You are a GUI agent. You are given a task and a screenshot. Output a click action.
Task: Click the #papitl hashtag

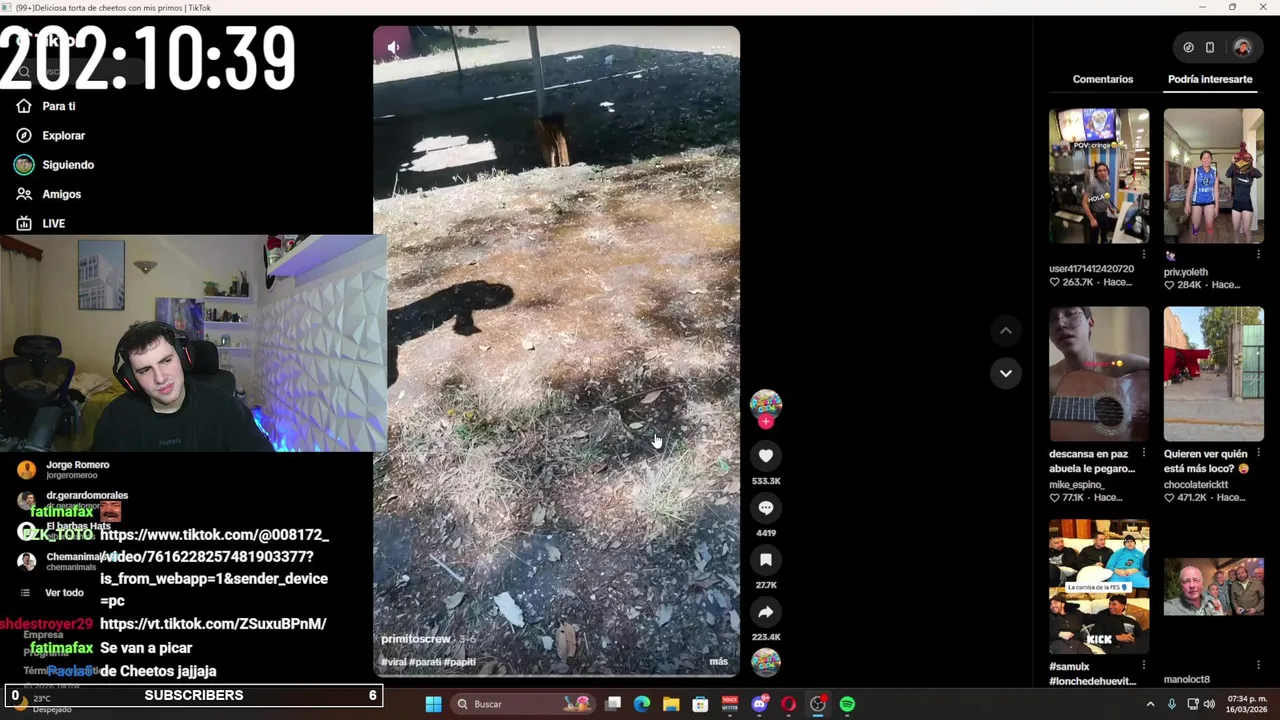pos(460,662)
